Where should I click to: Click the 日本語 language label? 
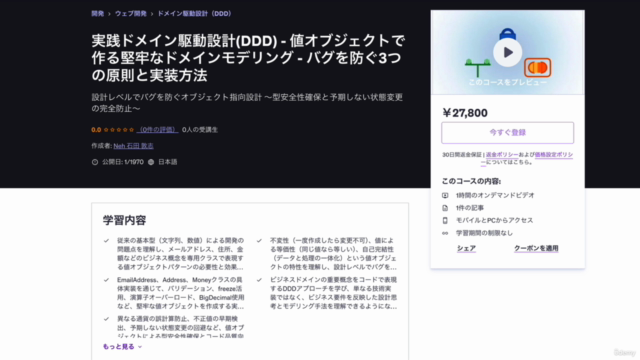(x=167, y=162)
